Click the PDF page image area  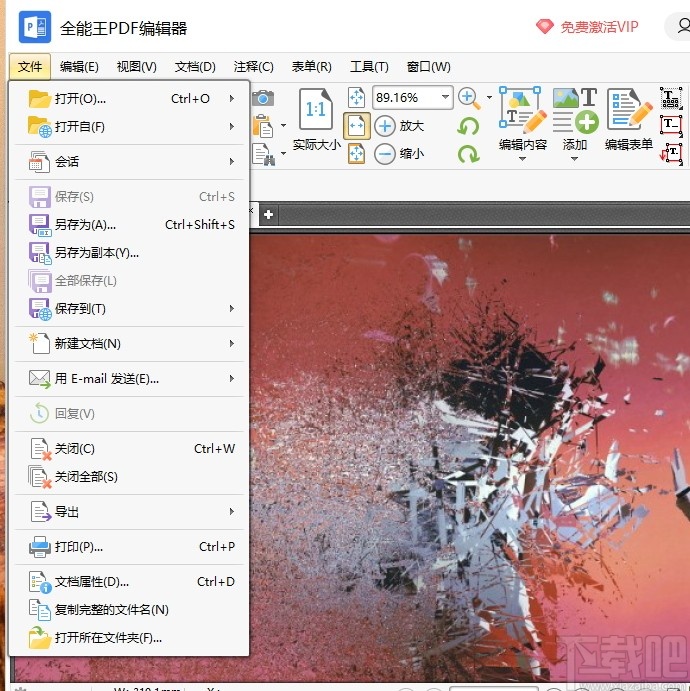pyautogui.click(x=469, y=456)
